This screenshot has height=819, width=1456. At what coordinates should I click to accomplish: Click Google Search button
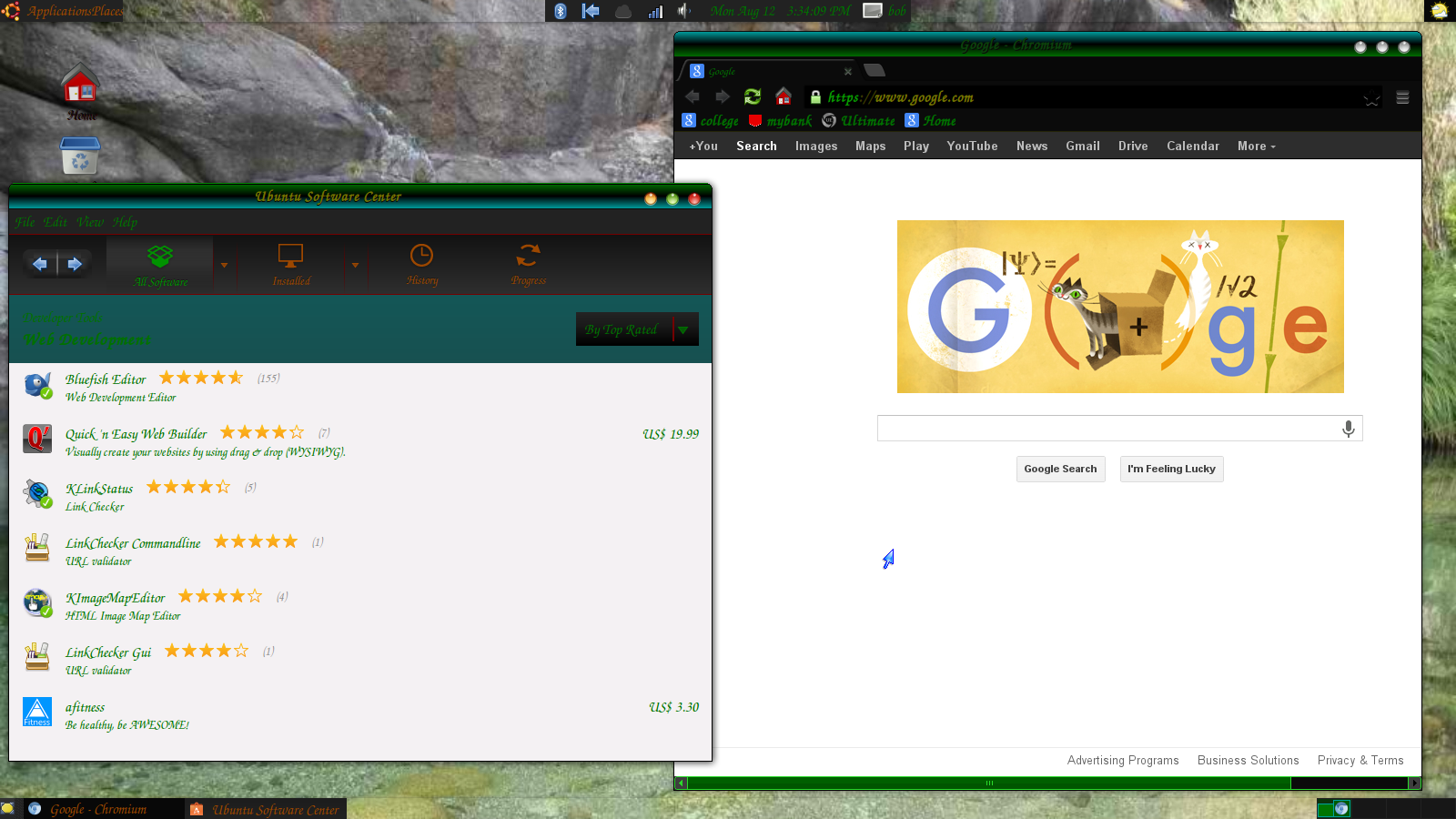(x=1060, y=469)
